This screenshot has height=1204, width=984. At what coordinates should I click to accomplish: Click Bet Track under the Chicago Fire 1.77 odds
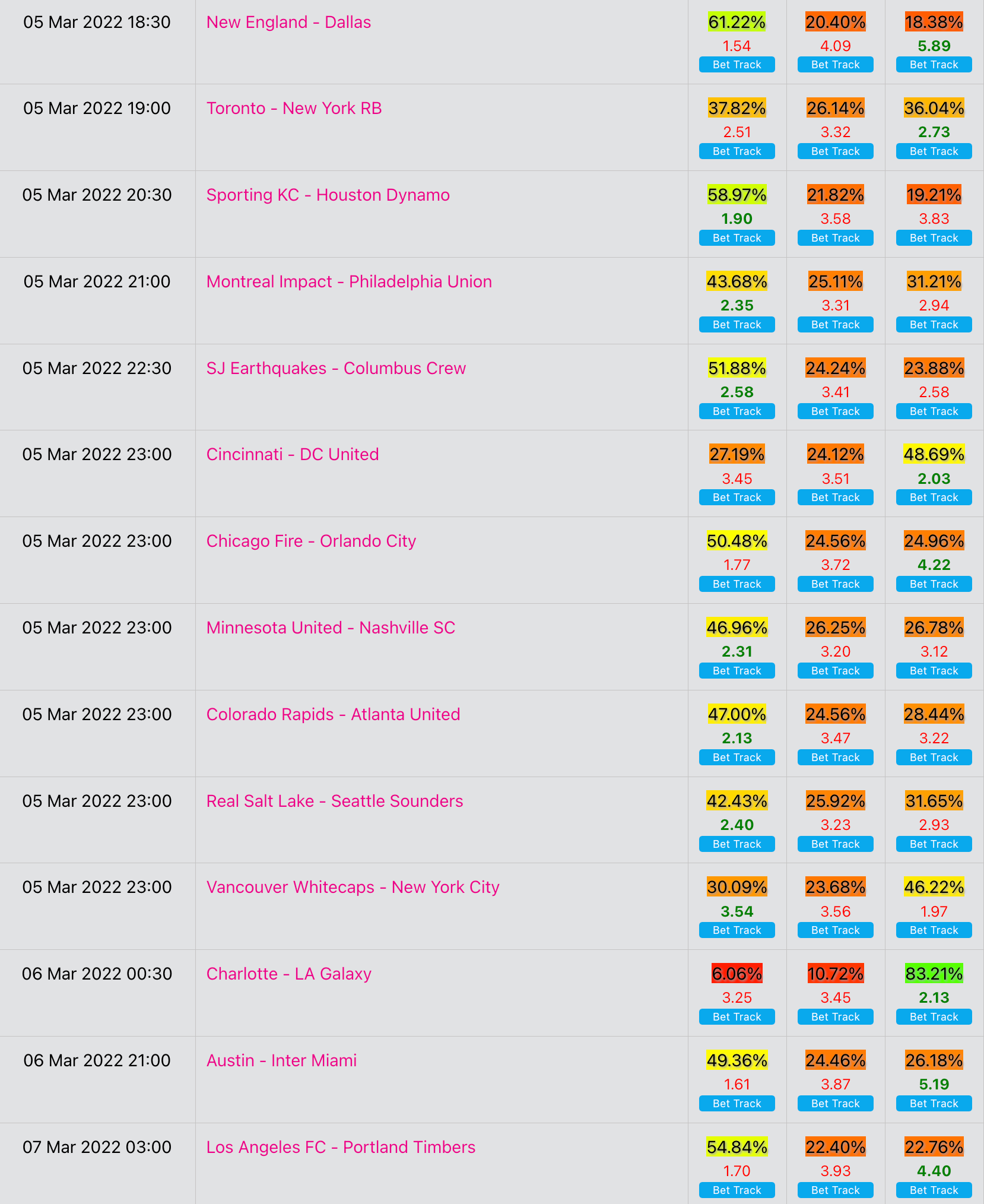(x=737, y=584)
